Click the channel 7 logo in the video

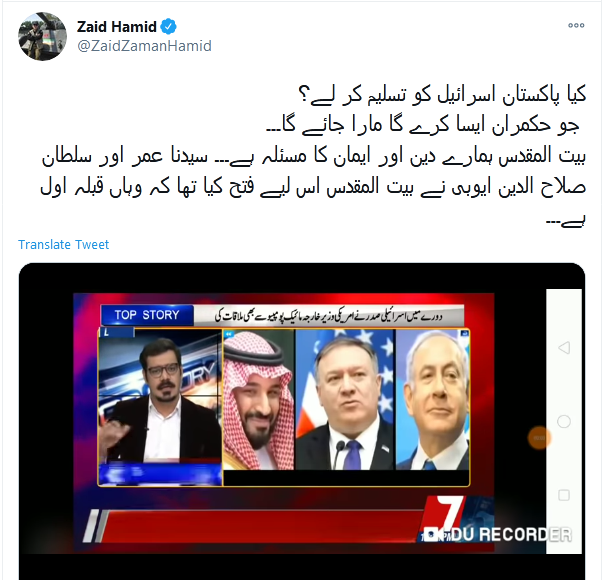point(449,512)
